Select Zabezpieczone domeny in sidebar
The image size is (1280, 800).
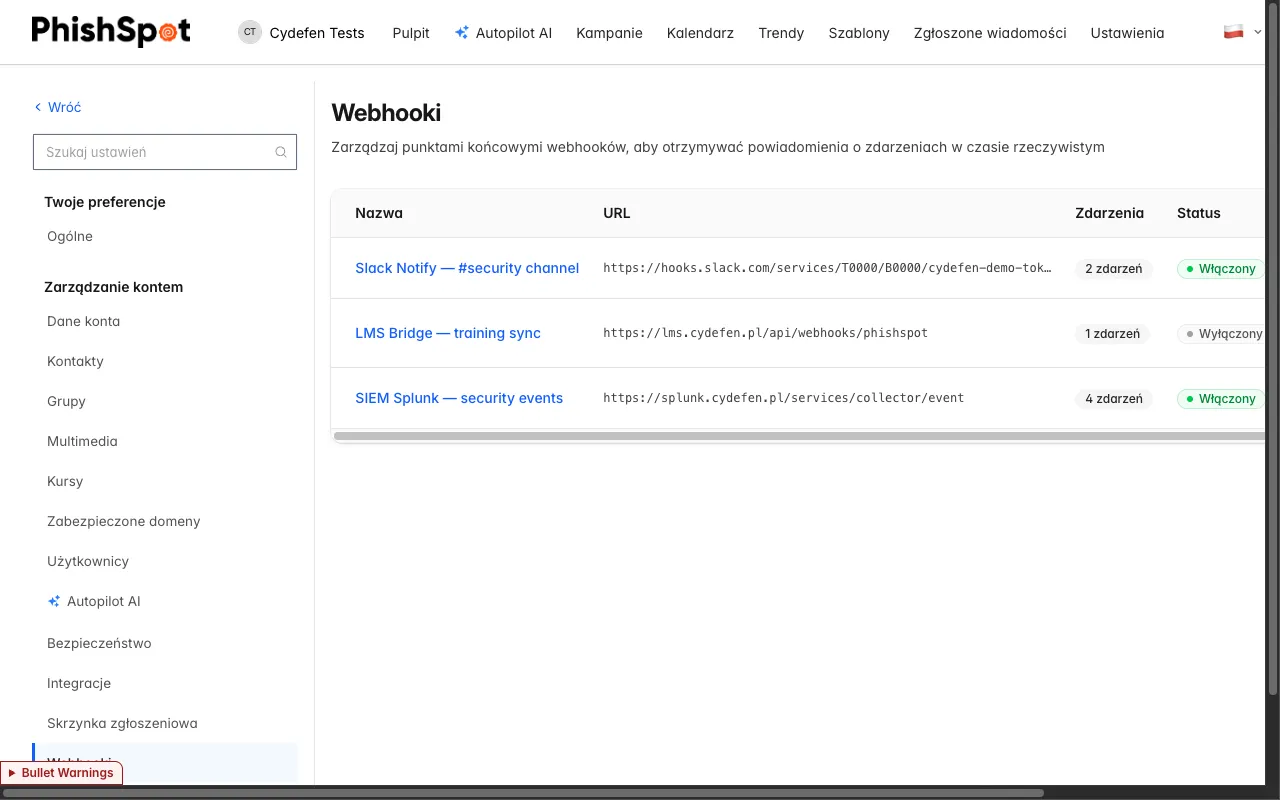pyautogui.click(x=124, y=521)
